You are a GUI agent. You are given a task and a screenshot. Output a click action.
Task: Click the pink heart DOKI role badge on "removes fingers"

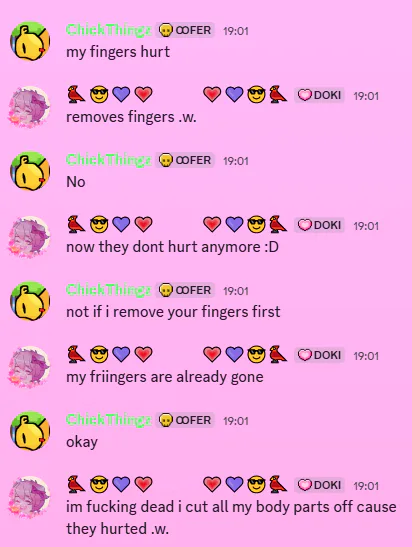319,95
